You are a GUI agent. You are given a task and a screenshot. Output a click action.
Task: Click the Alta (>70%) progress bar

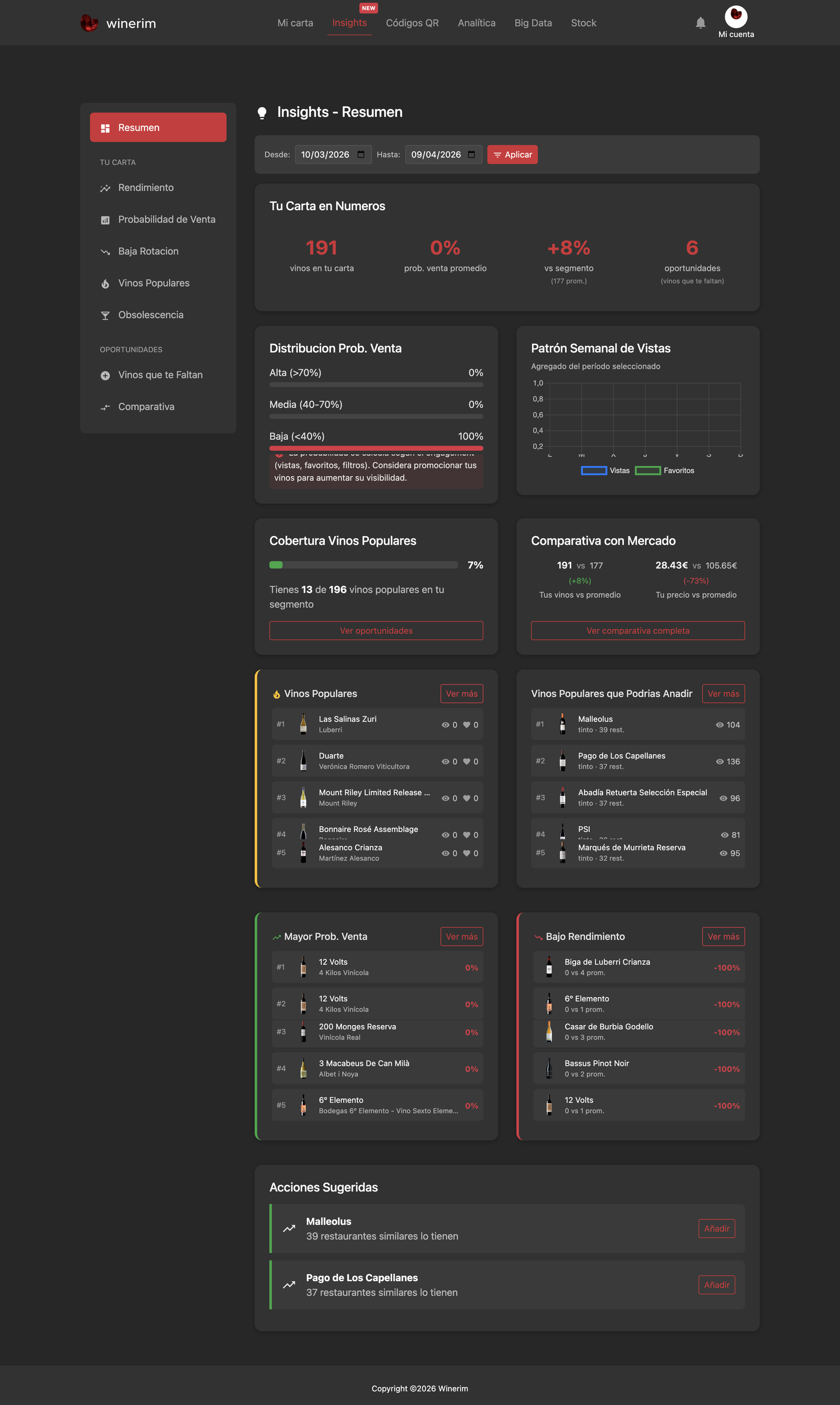(376, 384)
